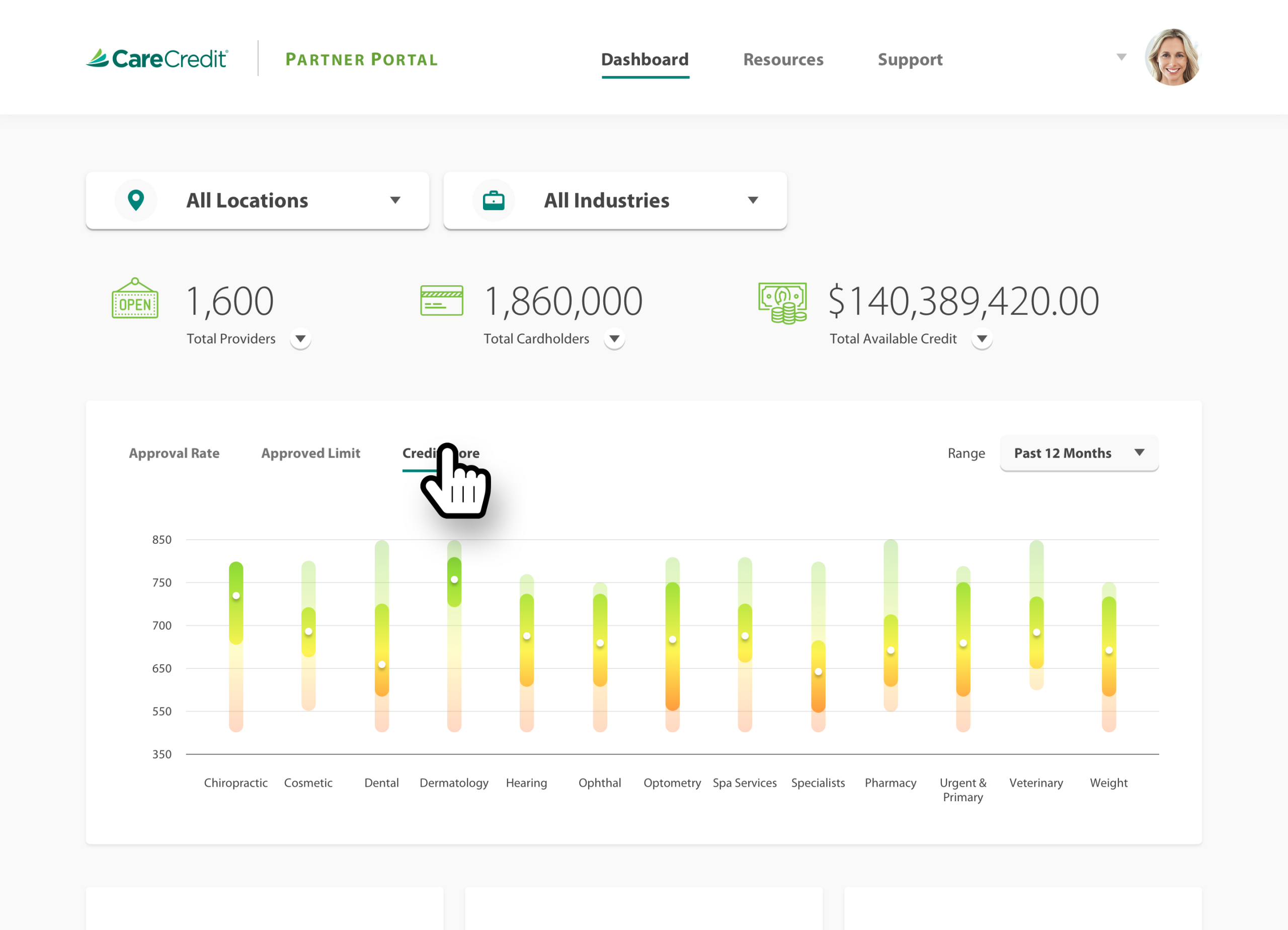The image size is (1288, 930).
Task: Click the location pin icon
Action: (x=136, y=200)
